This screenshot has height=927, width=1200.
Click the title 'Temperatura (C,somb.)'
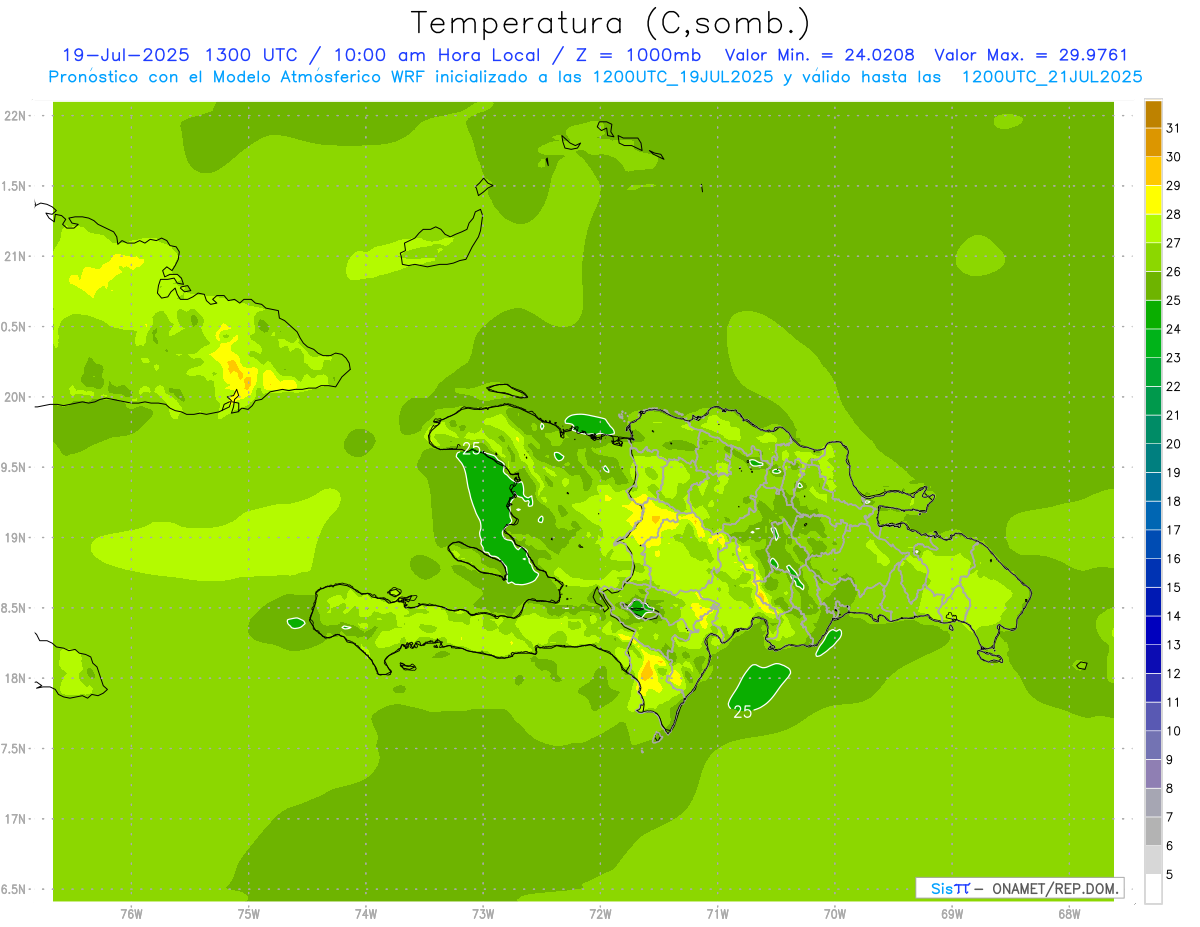(611, 23)
